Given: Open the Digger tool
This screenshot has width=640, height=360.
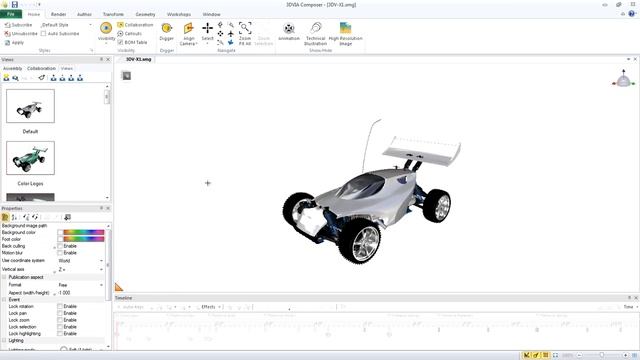Looking at the screenshot, I should point(167,28).
